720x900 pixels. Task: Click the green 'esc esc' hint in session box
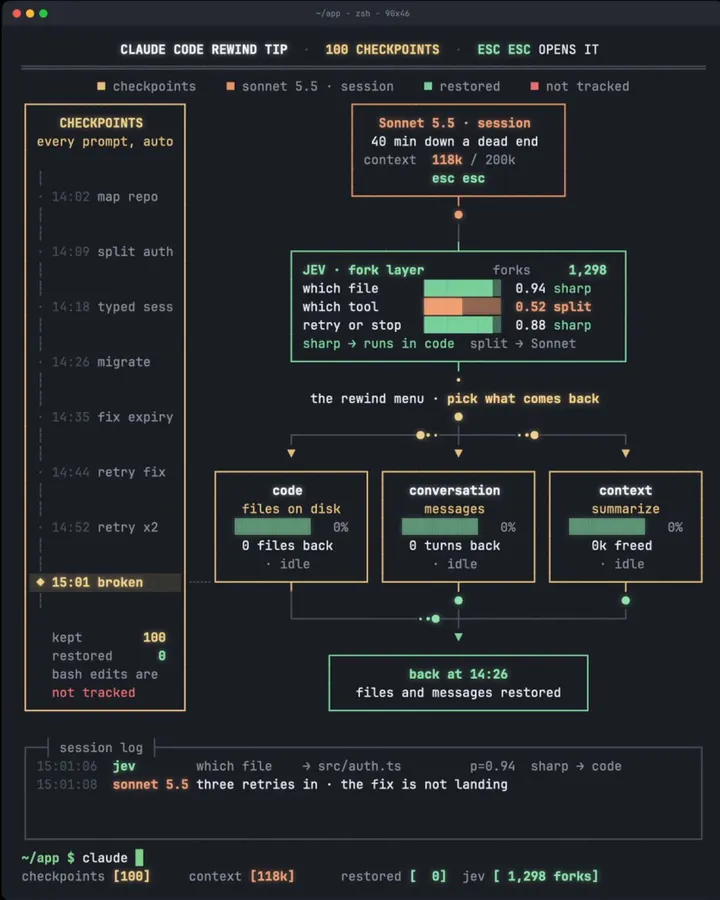tap(458, 179)
